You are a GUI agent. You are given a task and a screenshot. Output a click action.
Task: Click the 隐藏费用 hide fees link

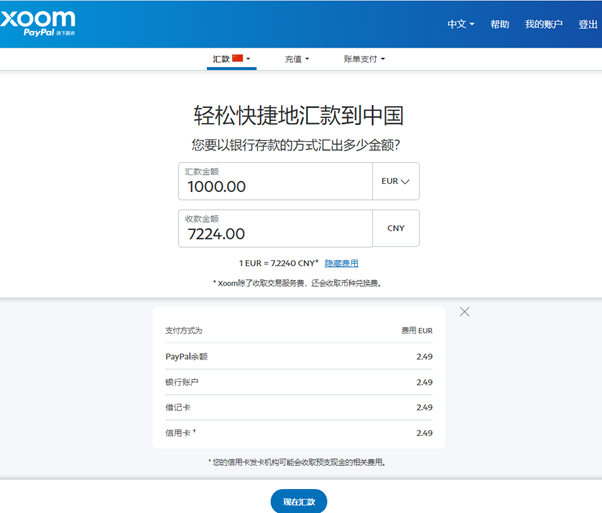coord(341,263)
